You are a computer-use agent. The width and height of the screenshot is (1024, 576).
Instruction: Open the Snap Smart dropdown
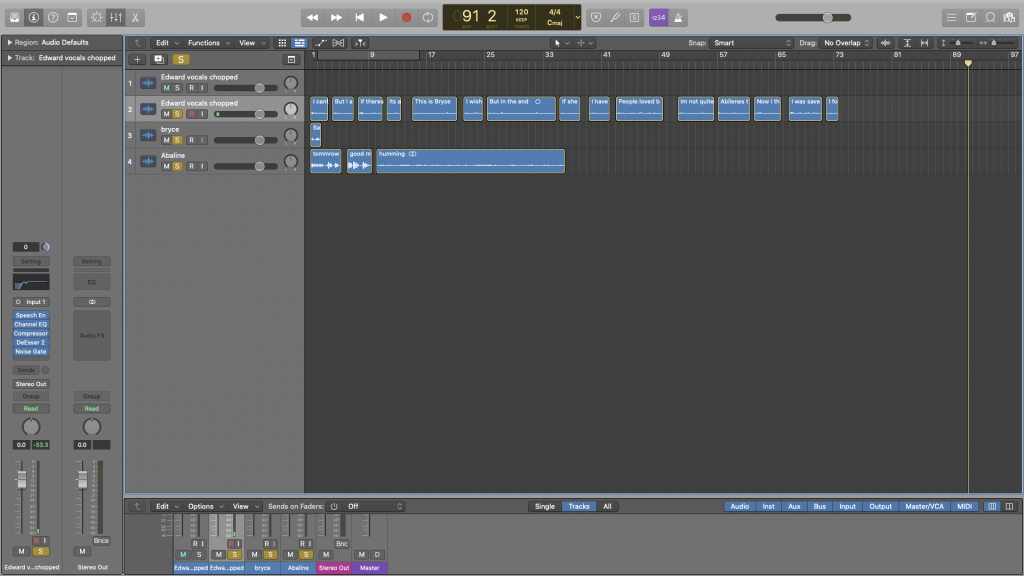752,43
